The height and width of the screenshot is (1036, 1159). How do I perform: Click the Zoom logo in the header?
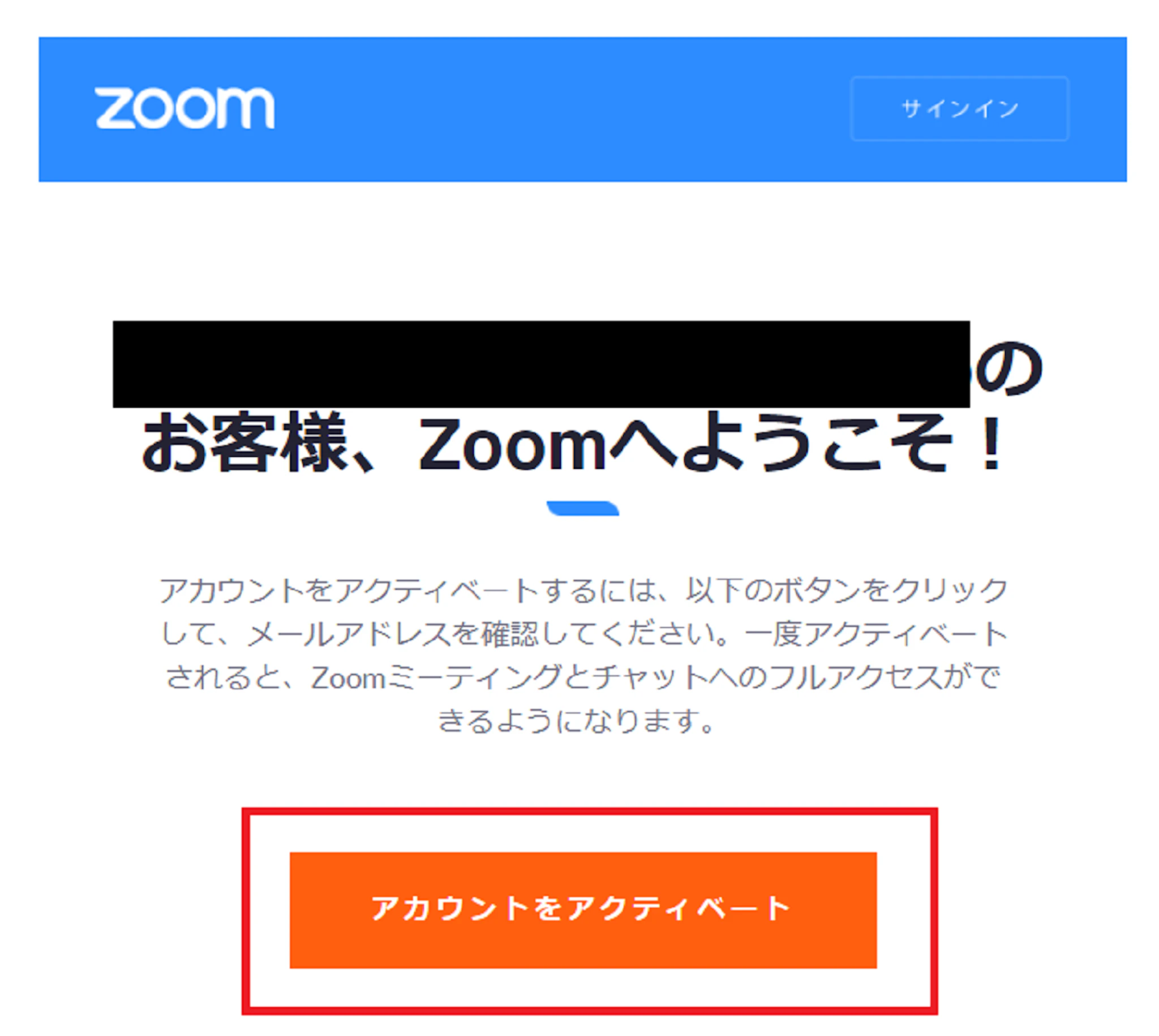[184, 108]
